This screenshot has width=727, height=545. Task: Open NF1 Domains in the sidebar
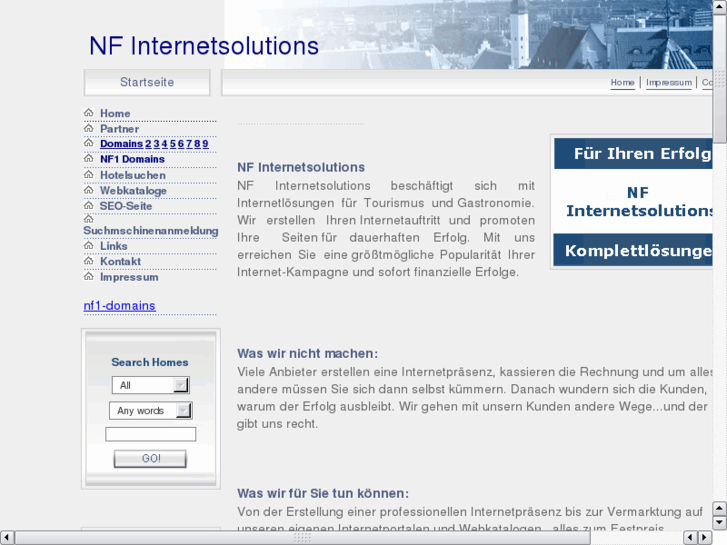coord(132,159)
